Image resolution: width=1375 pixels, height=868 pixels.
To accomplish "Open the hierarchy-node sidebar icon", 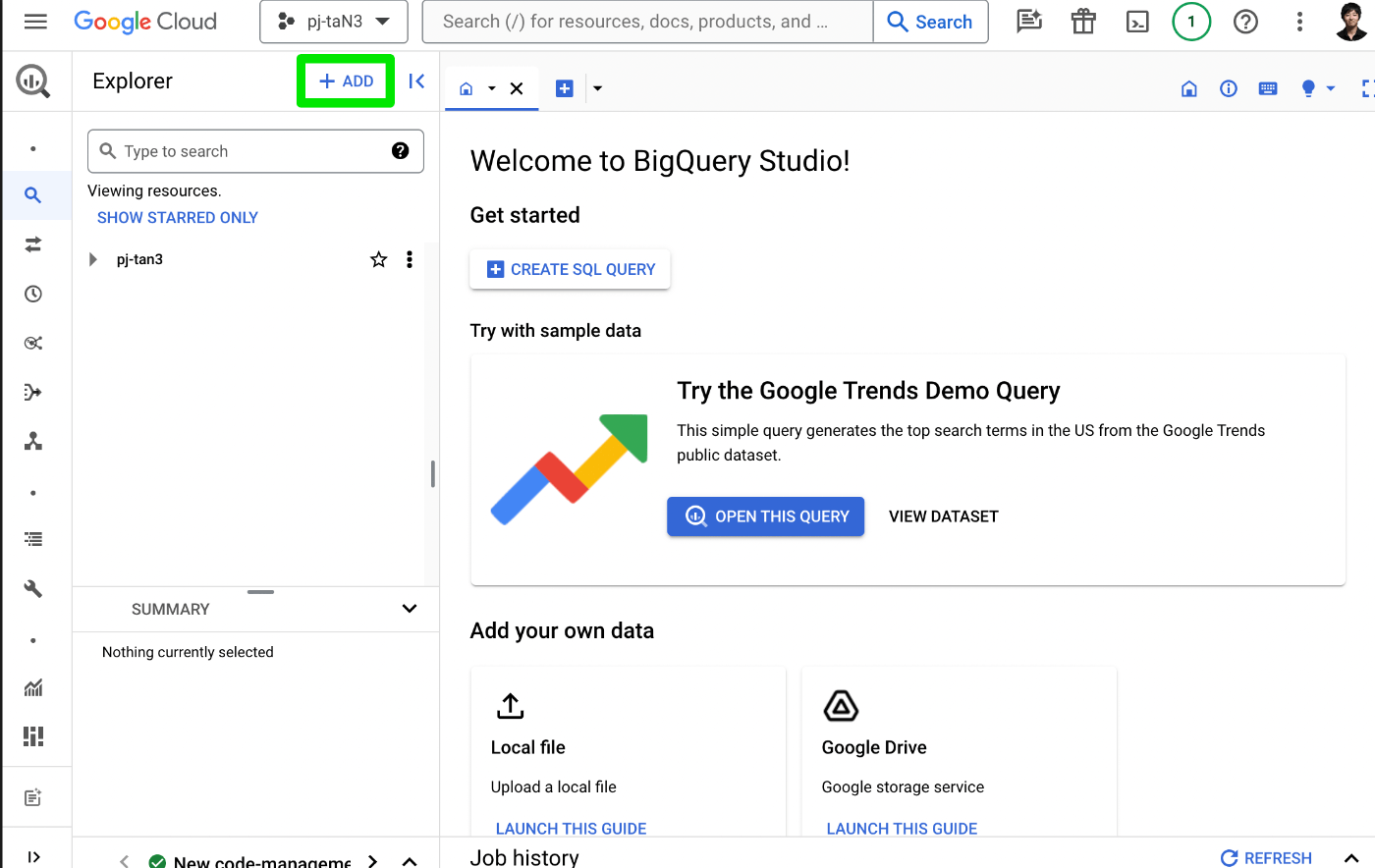I will pyautogui.click(x=33, y=441).
